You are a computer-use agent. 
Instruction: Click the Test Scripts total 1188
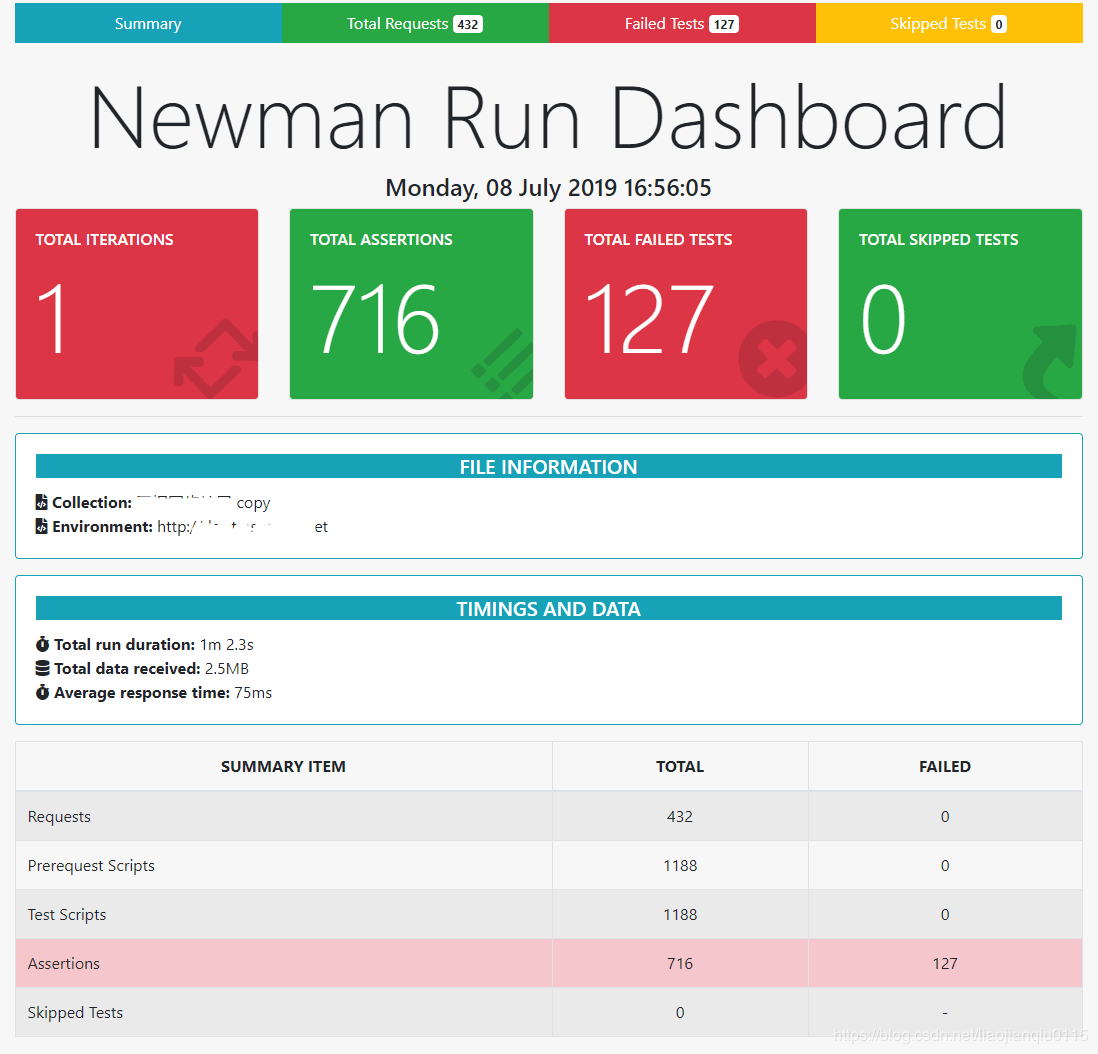[680, 915]
